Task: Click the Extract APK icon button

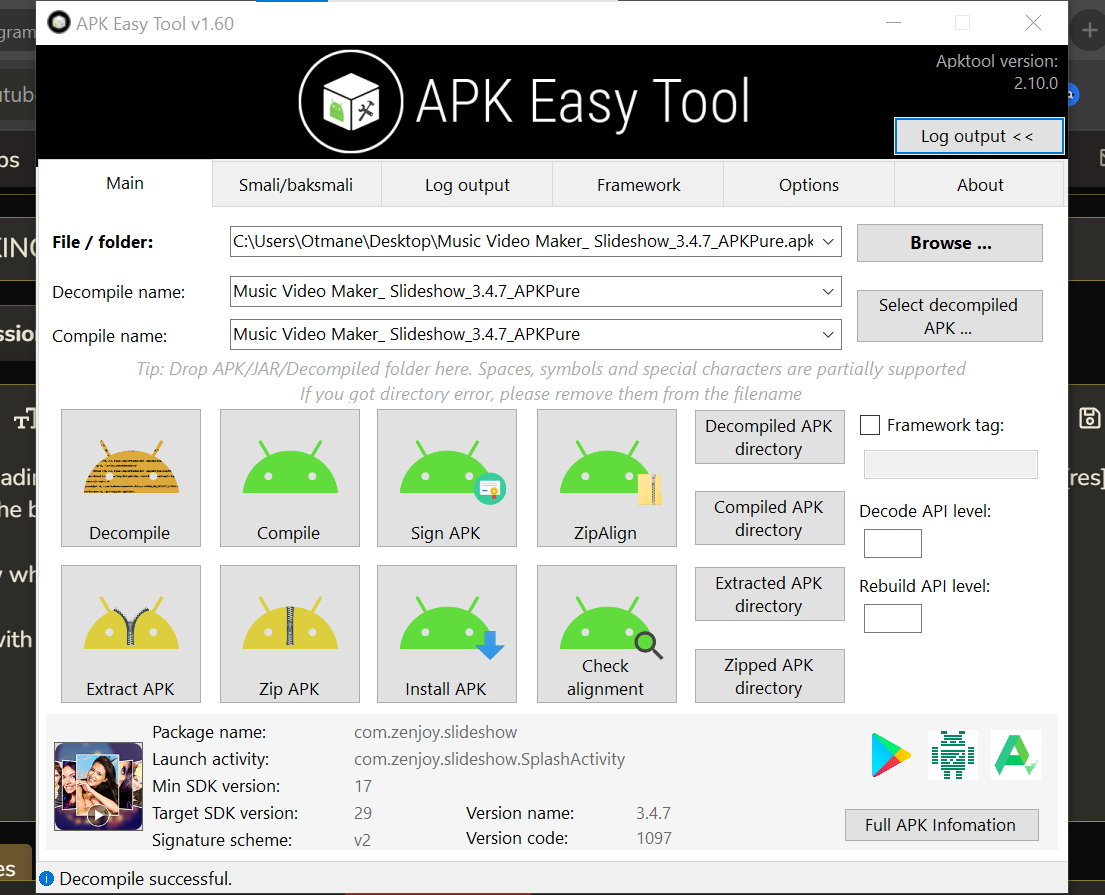Action: pyautogui.click(x=131, y=634)
